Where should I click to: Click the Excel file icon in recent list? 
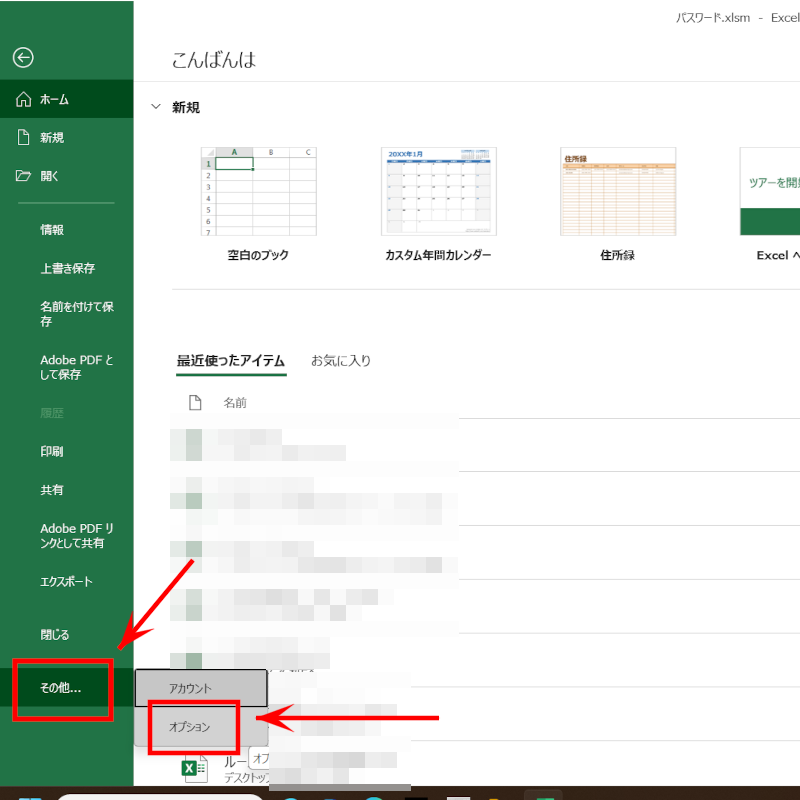194,769
